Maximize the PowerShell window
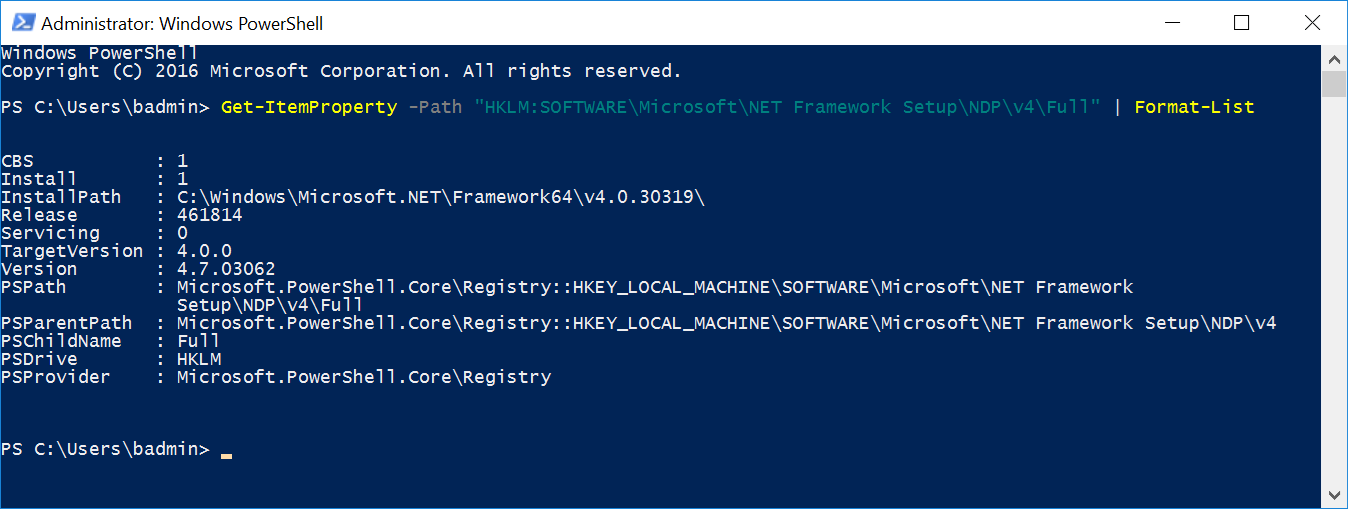 pos(1241,22)
